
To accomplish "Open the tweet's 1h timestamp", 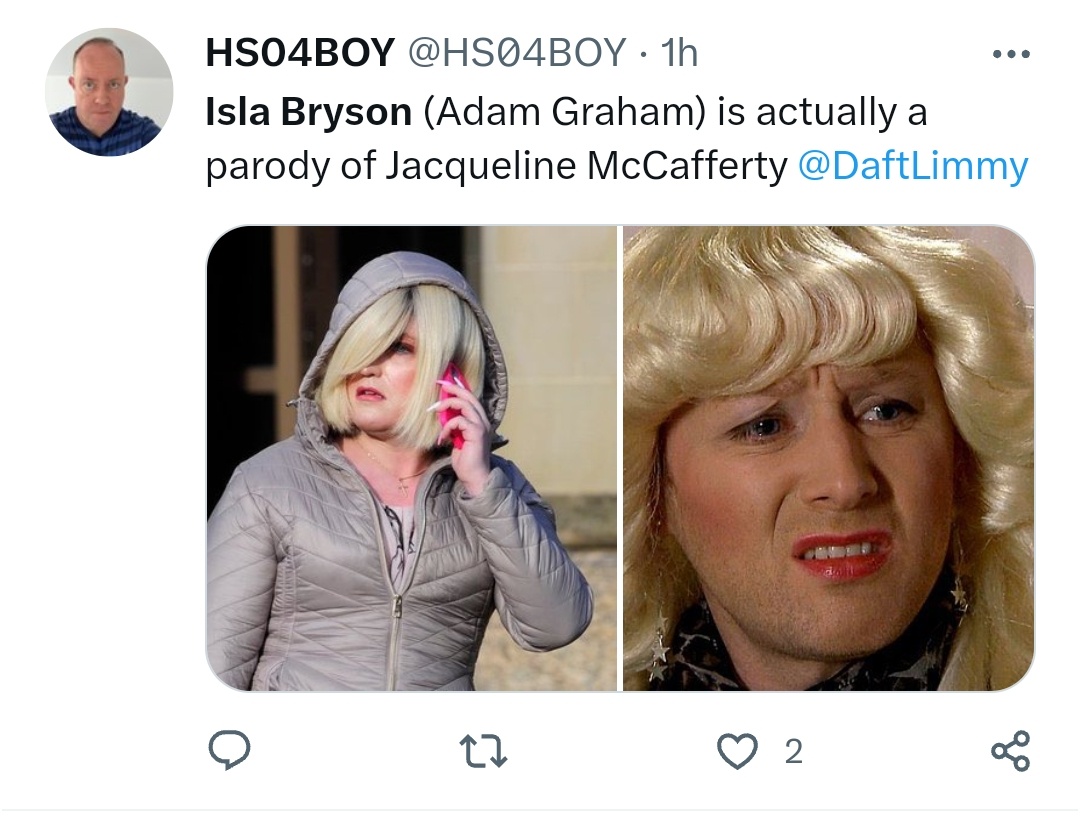I will (678, 52).
